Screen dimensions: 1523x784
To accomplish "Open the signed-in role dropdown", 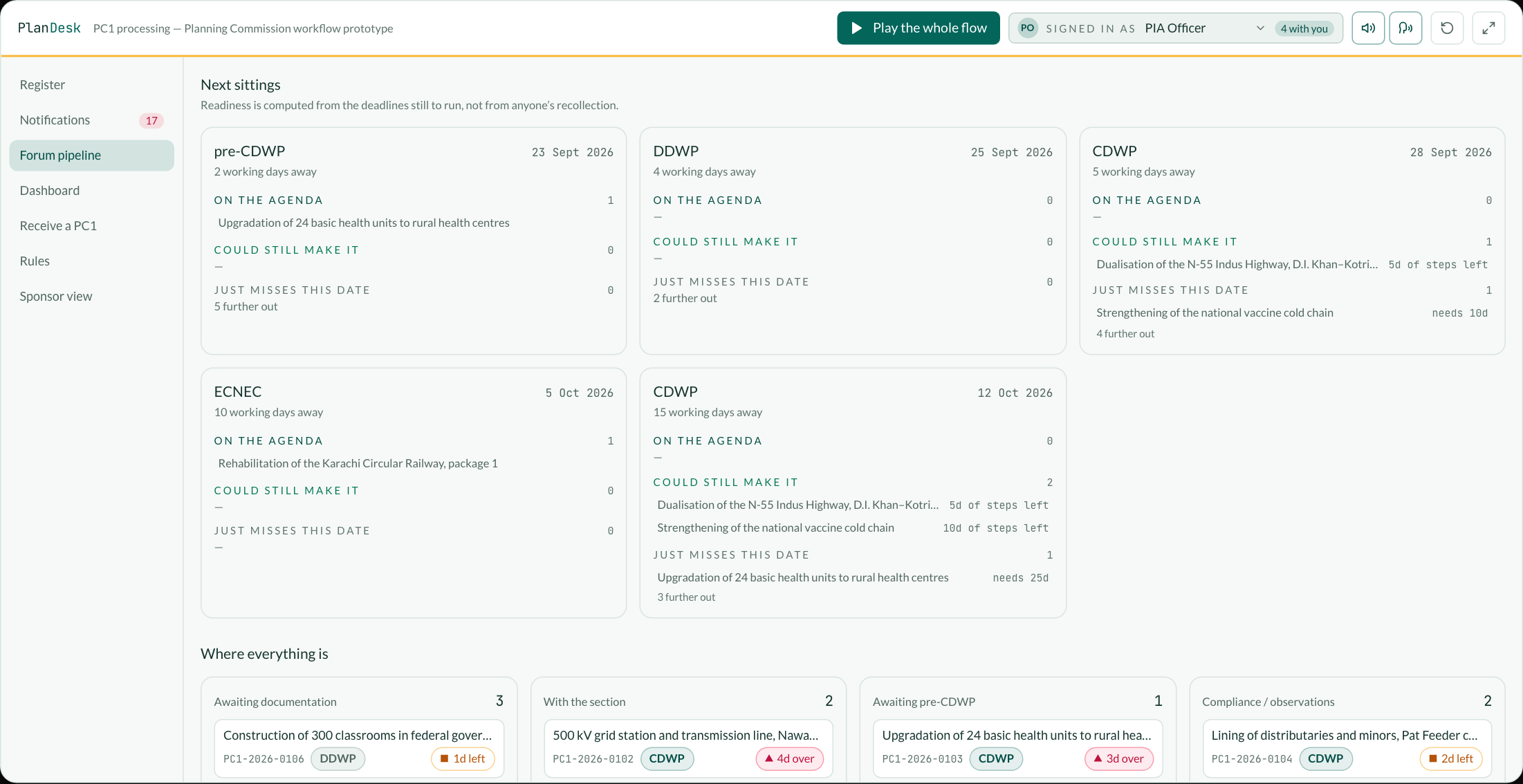I will pos(1203,28).
